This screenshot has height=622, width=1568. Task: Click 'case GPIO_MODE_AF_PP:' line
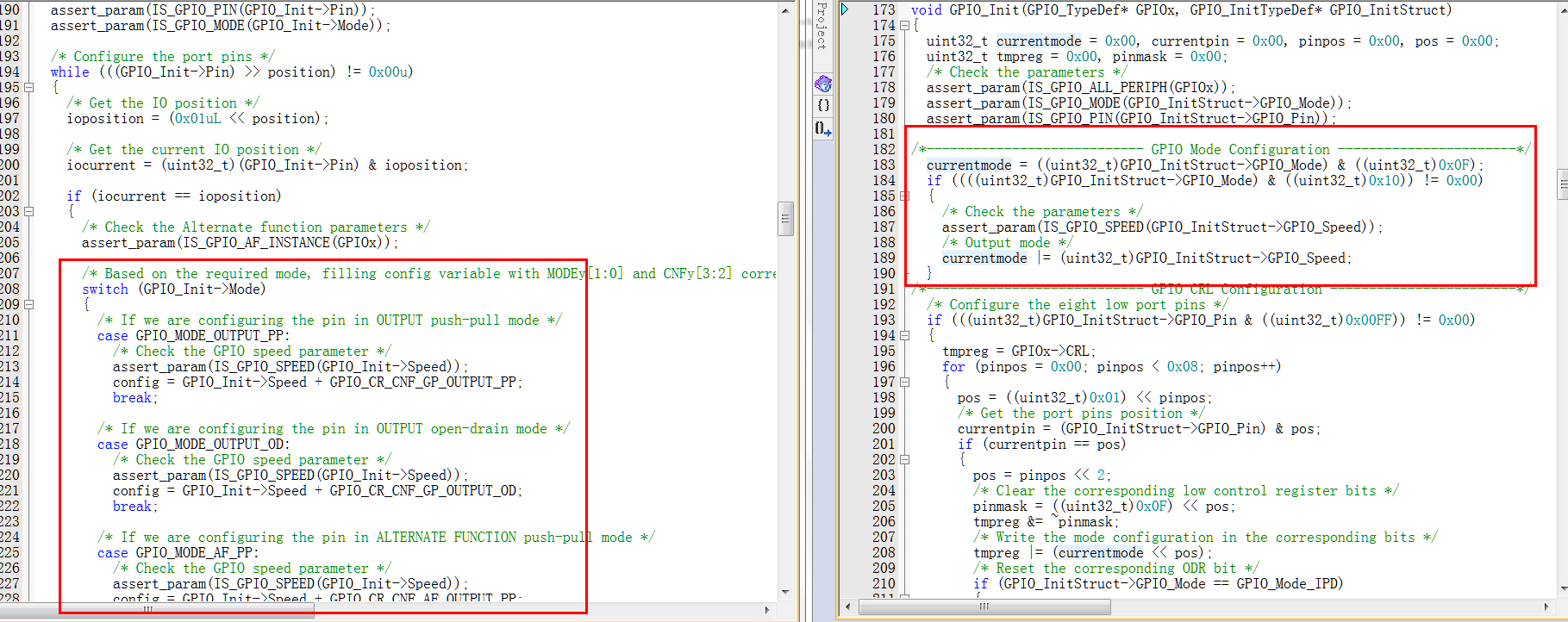click(x=178, y=553)
